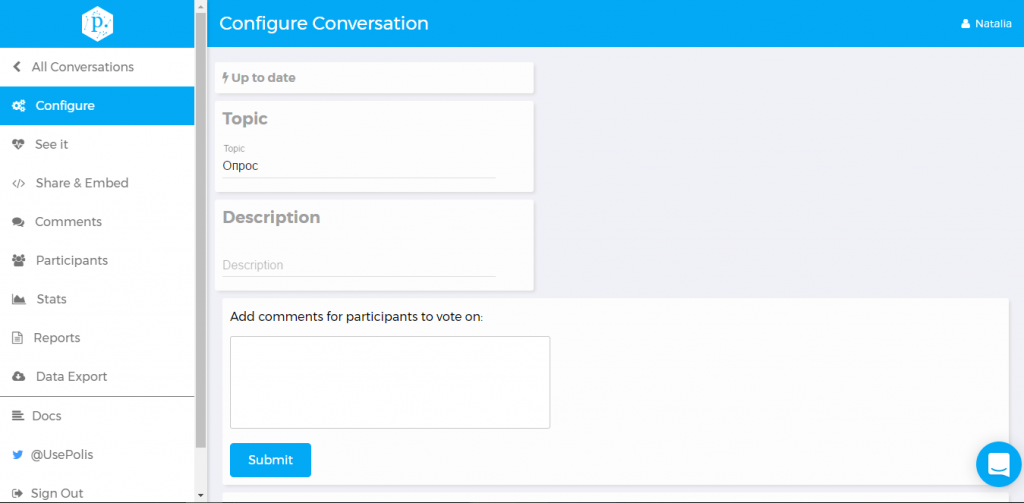Sign Out of the account
Image resolution: width=1024 pixels, height=503 pixels.
coord(57,493)
